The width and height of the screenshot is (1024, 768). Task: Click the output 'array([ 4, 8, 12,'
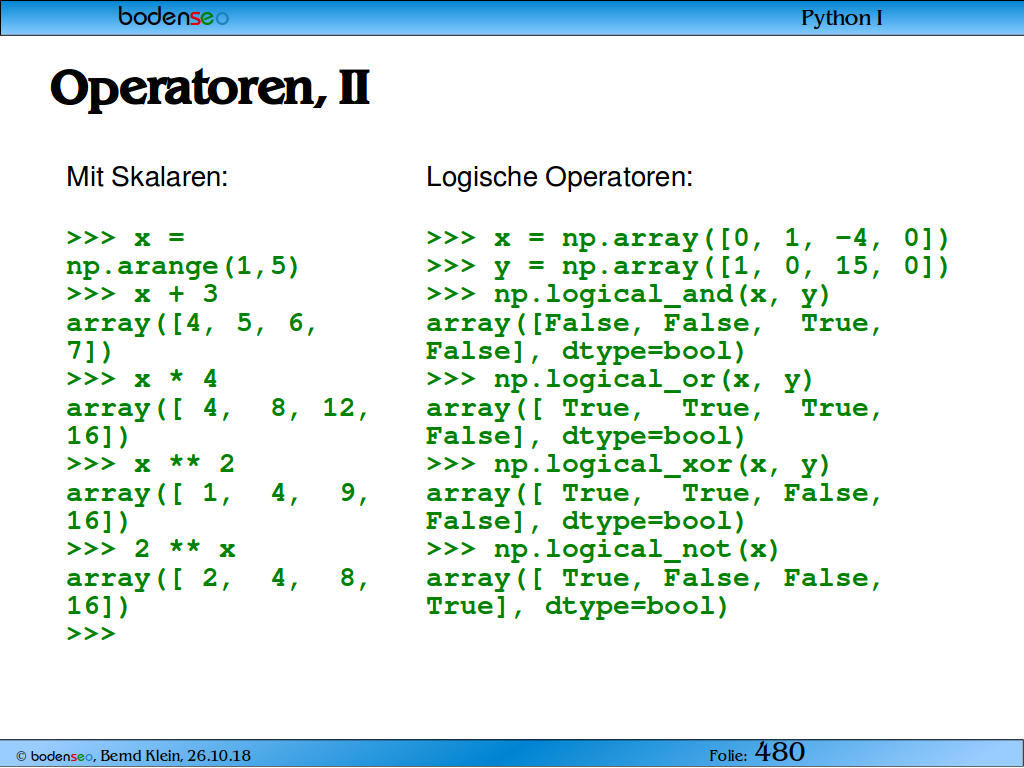pos(217,408)
